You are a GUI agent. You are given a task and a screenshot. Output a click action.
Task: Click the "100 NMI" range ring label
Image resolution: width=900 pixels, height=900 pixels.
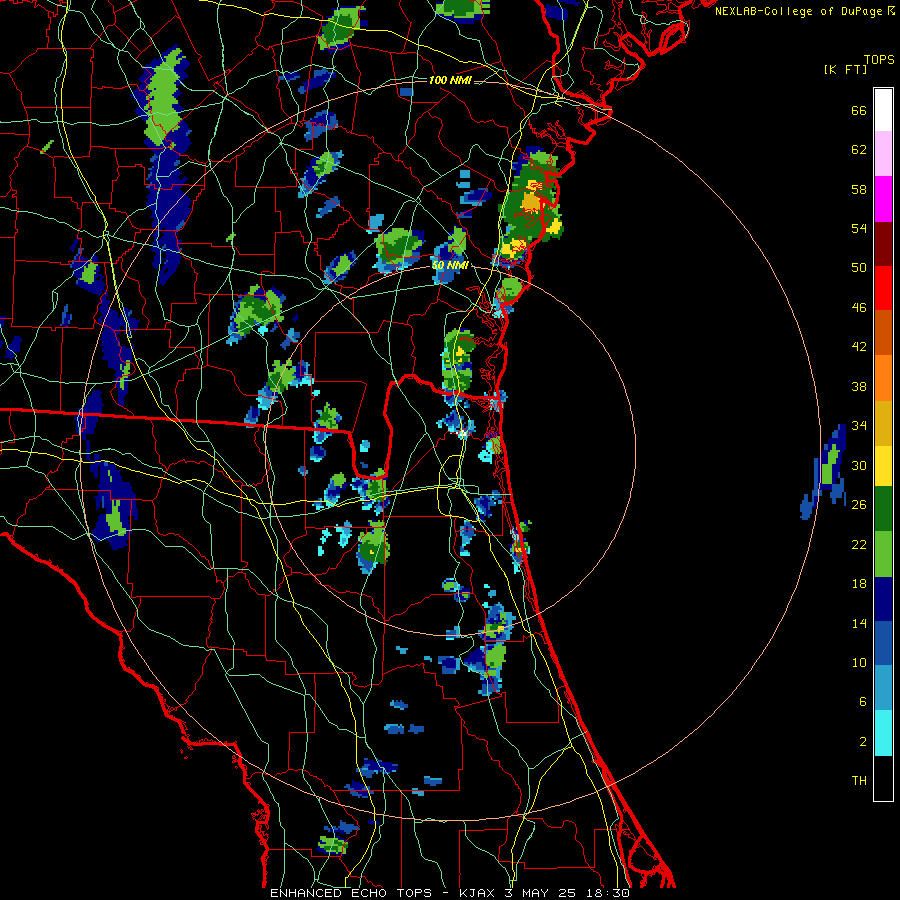tap(450, 80)
